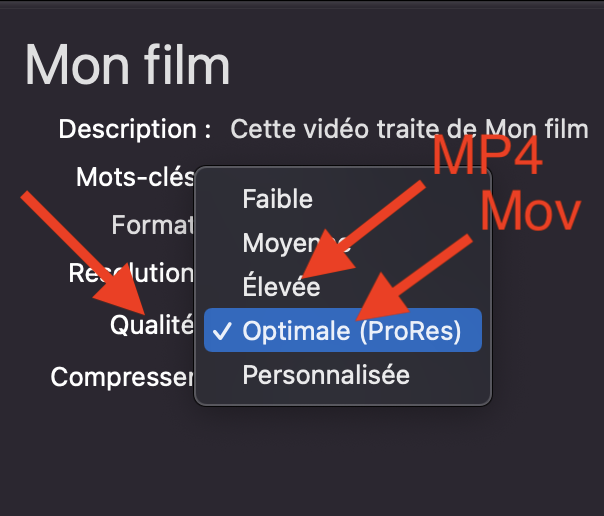Click the Compresser row label
Image resolution: width=604 pixels, height=516 pixels.
click(x=121, y=377)
